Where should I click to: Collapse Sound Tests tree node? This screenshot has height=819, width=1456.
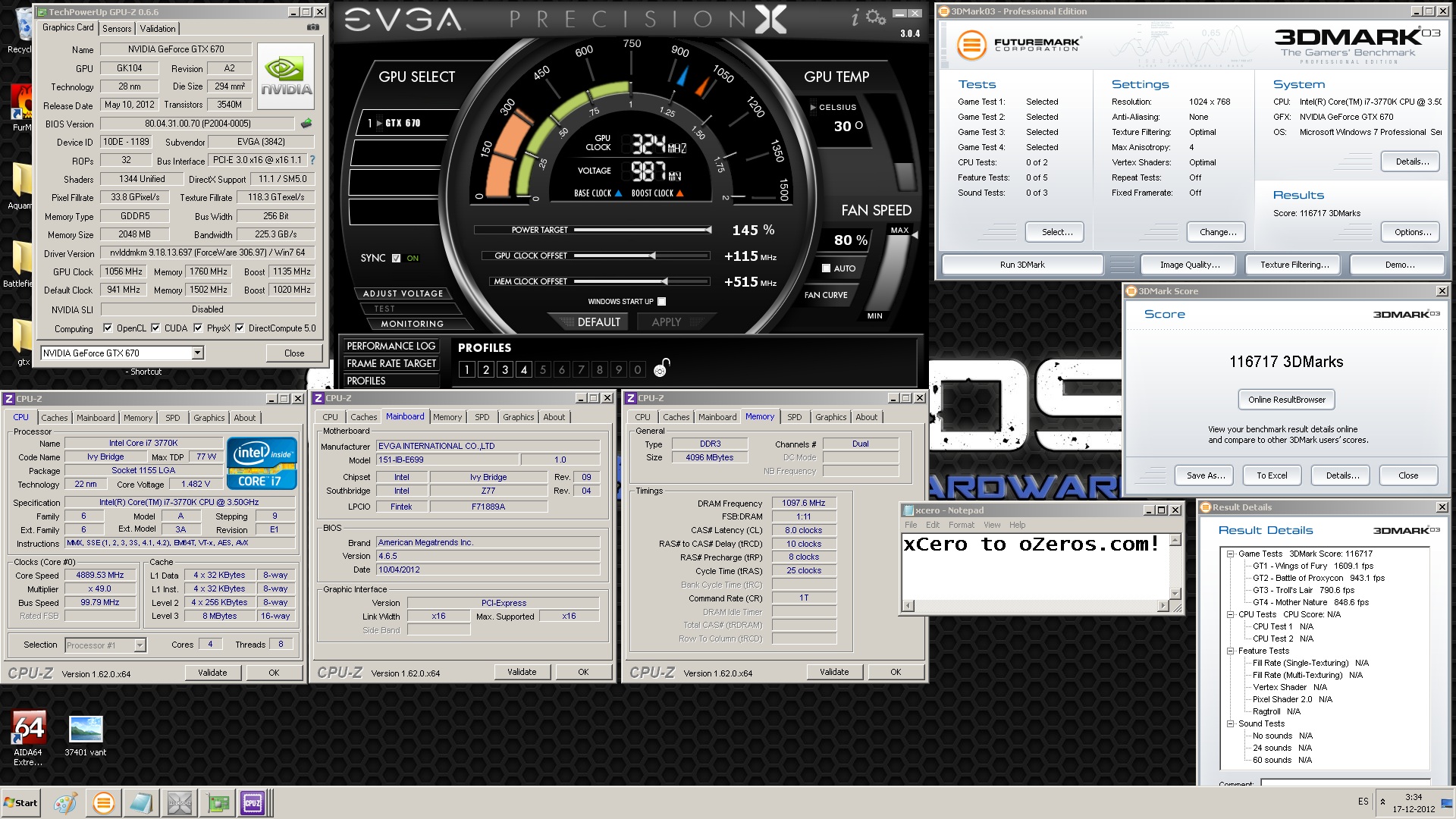coord(1231,724)
